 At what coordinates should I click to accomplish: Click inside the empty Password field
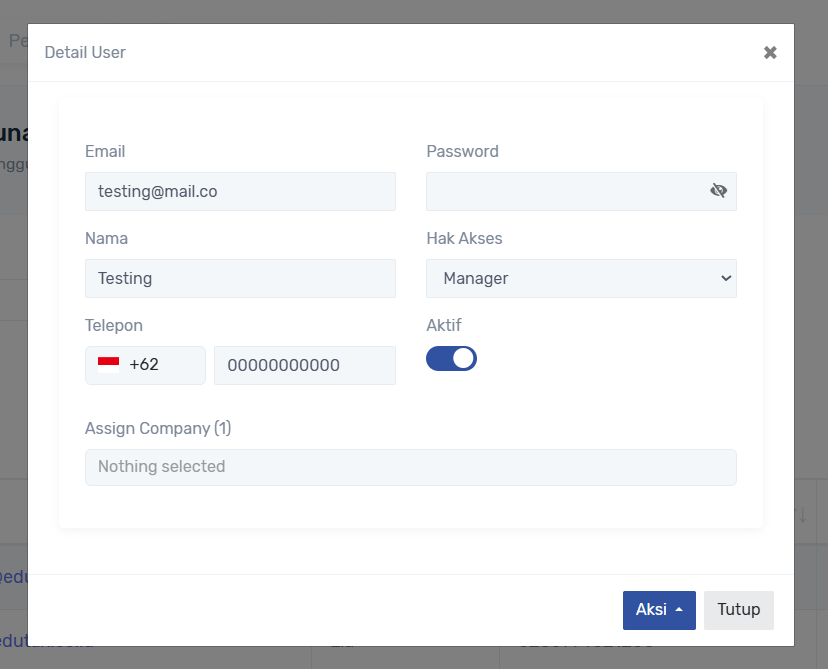point(565,191)
